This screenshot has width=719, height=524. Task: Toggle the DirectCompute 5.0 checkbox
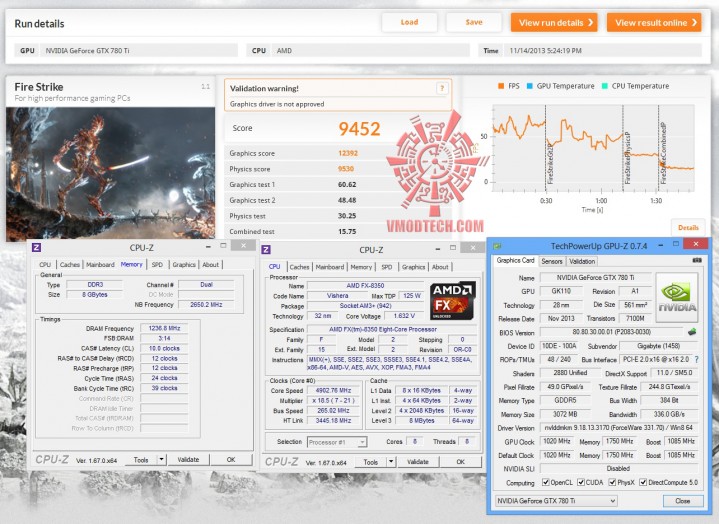643,482
